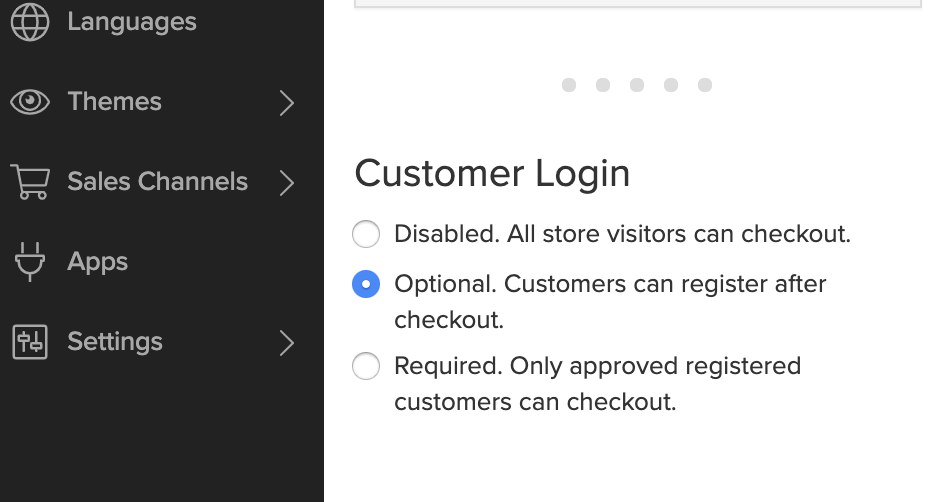
Task: Jump to the third carousel pagination dot
Action: tap(636, 85)
